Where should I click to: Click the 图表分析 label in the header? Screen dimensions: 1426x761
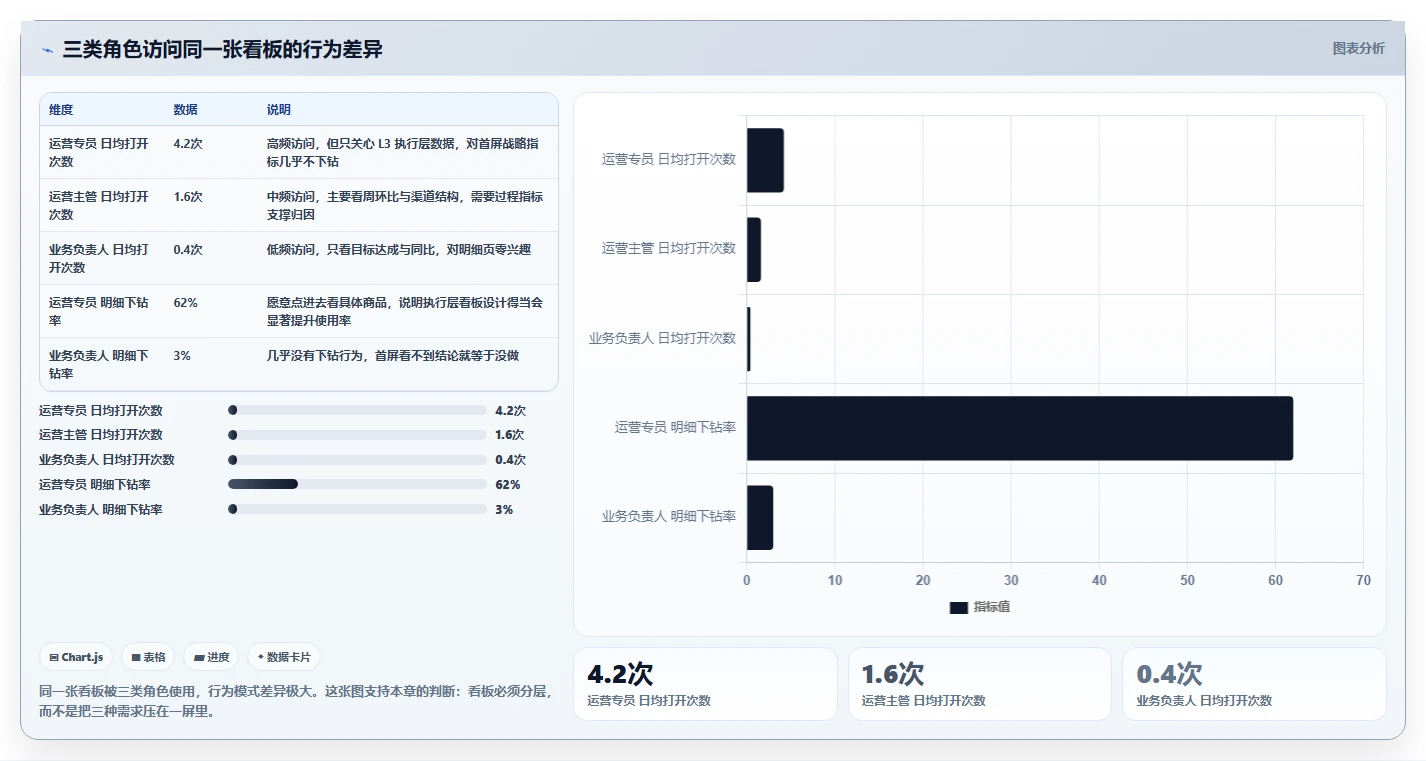click(1358, 48)
